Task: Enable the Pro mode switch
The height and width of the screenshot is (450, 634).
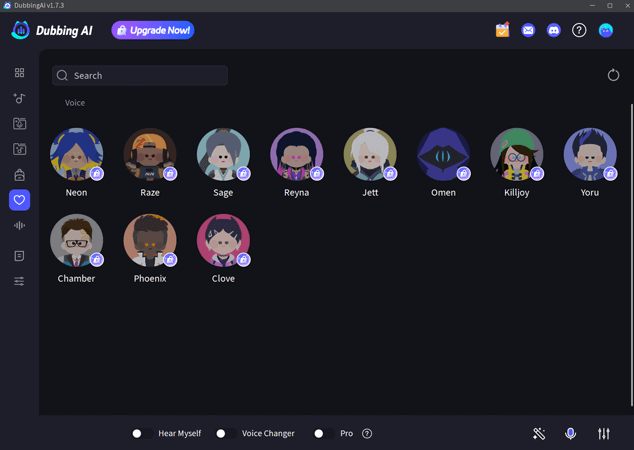Action: point(324,434)
